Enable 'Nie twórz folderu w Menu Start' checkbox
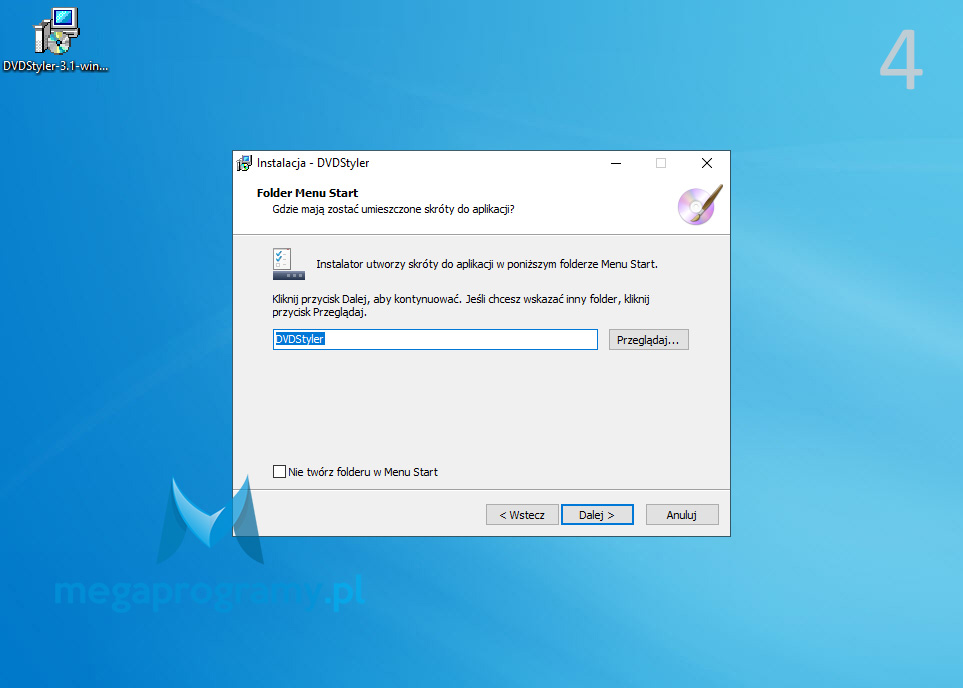 pyautogui.click(x=279, y=471)
